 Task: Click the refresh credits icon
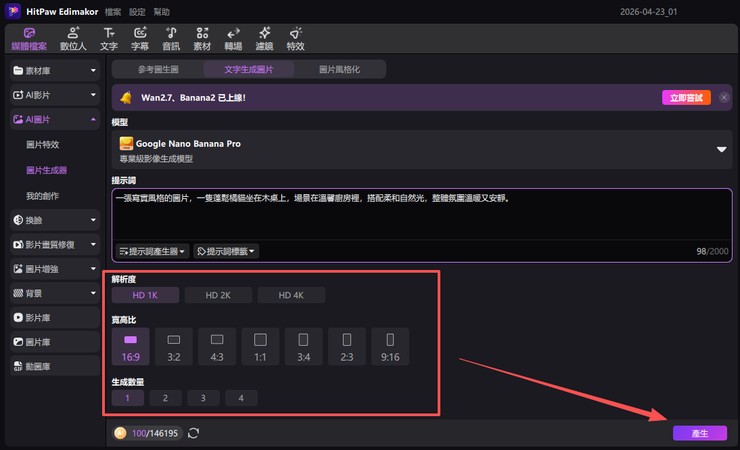click(x=193, y=433)
